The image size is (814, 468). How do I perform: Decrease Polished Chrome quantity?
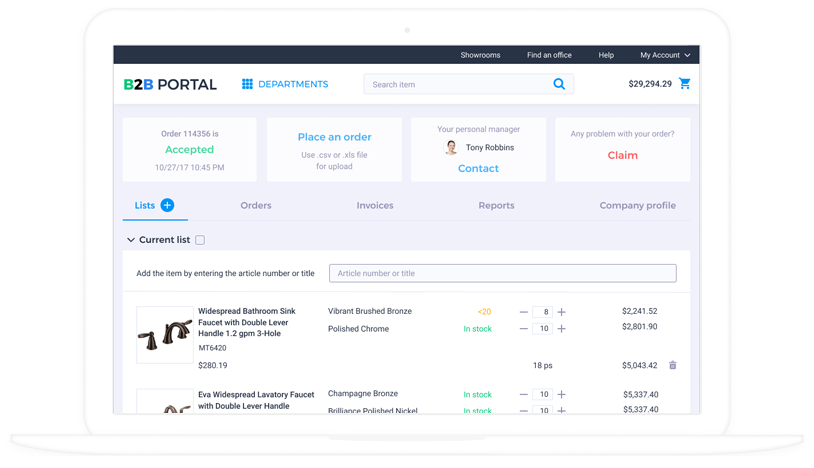(x=523, y=328)
